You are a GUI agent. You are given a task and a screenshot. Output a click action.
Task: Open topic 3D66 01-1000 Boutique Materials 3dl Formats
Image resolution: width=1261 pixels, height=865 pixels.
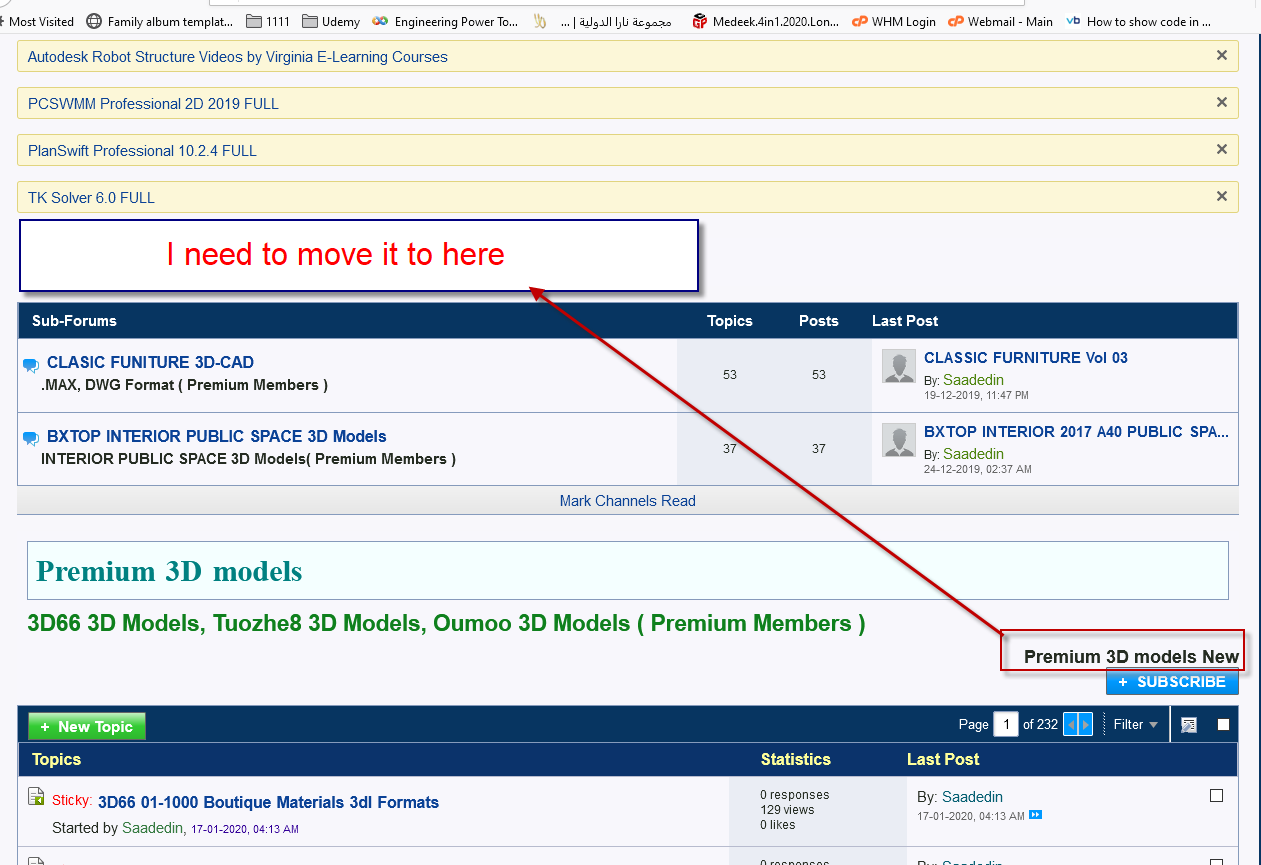(268, 802)
